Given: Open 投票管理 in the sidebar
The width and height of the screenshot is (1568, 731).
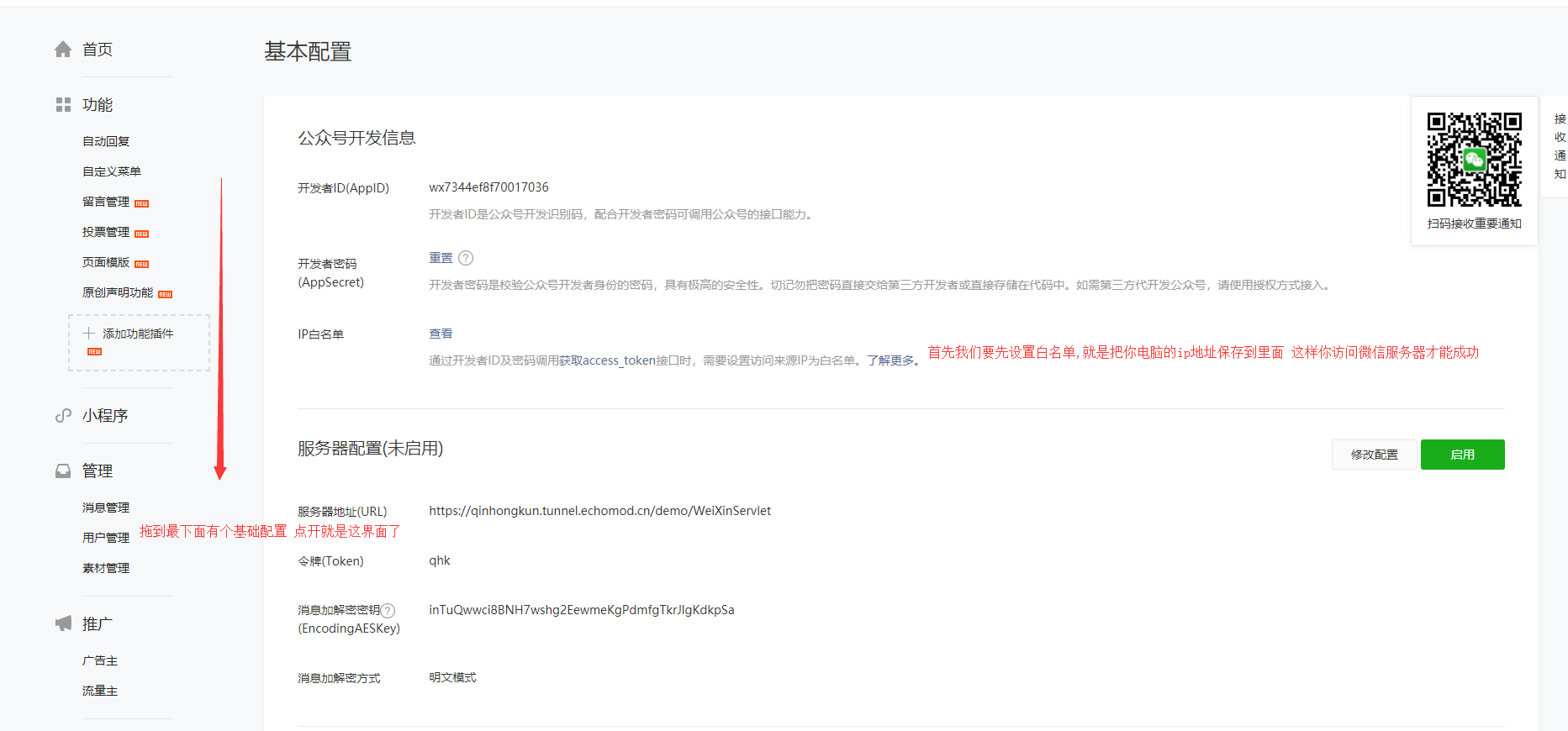Looking at the screenshot, I should click(x=106, y=232).
